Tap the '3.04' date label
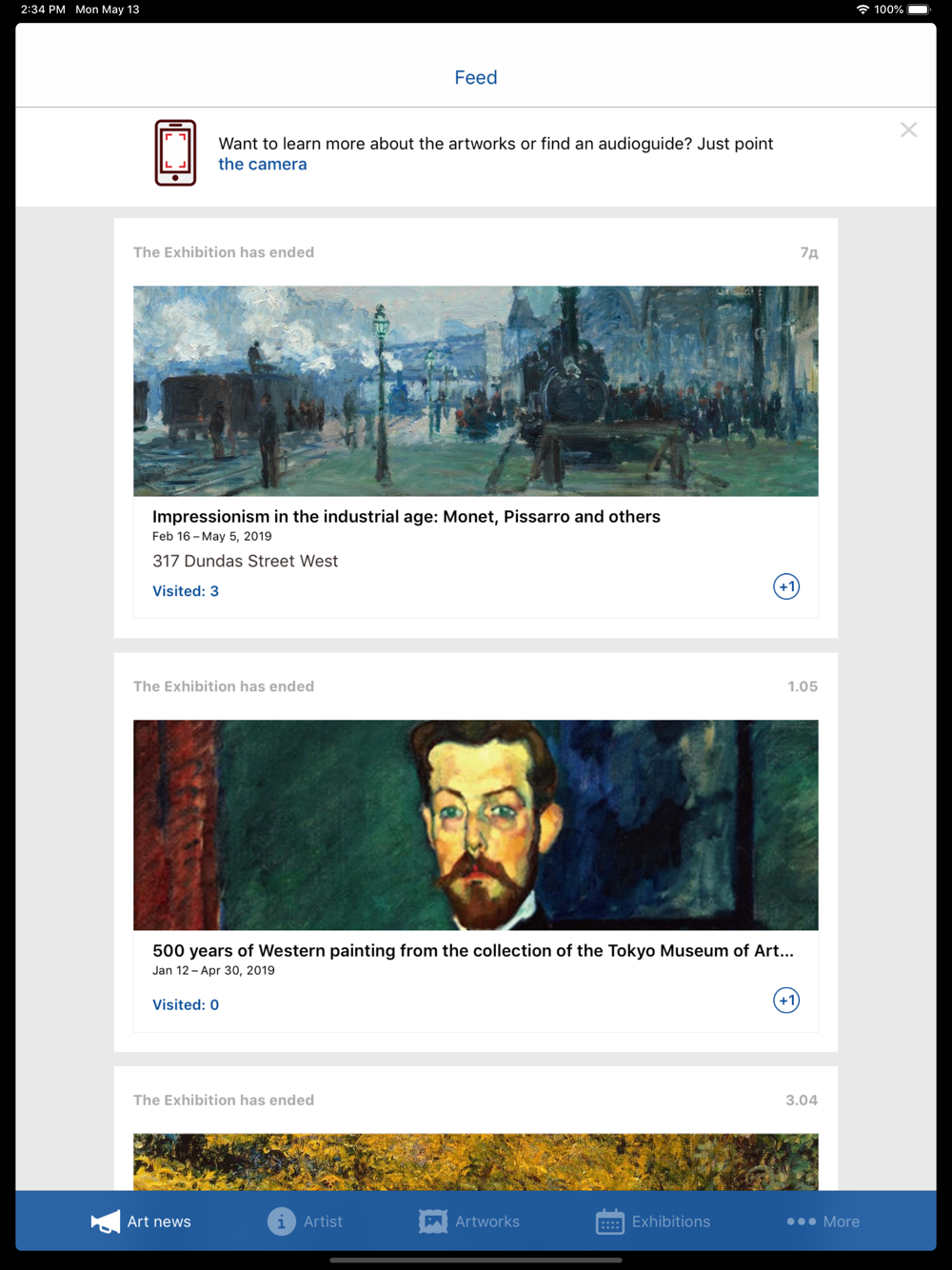Image resolution: width=952 pixels, height=1270 pixels. (x=802, y=1101)
